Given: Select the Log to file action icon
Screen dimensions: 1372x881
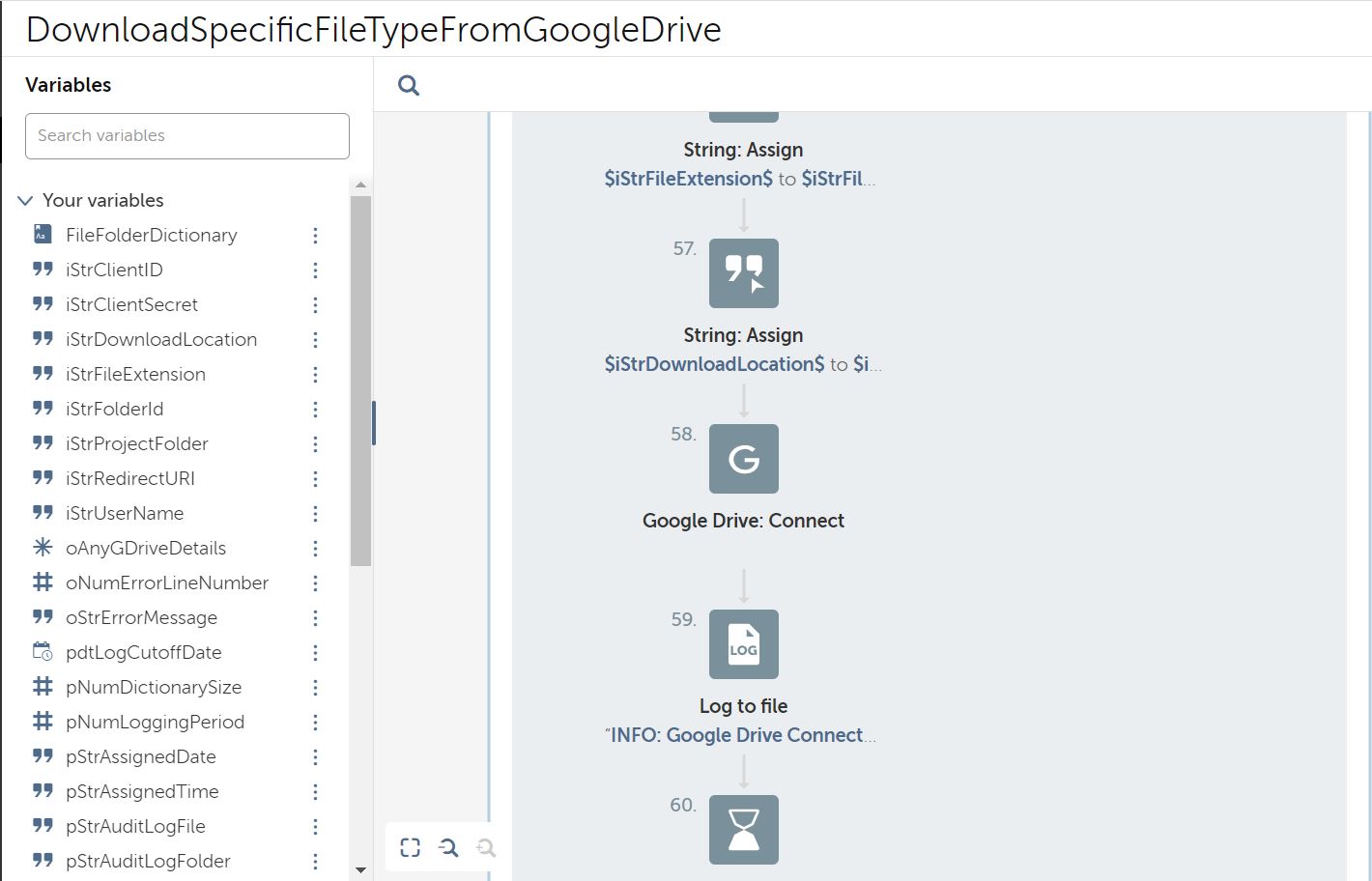Looking at the screenshot, I should (743, 644).
